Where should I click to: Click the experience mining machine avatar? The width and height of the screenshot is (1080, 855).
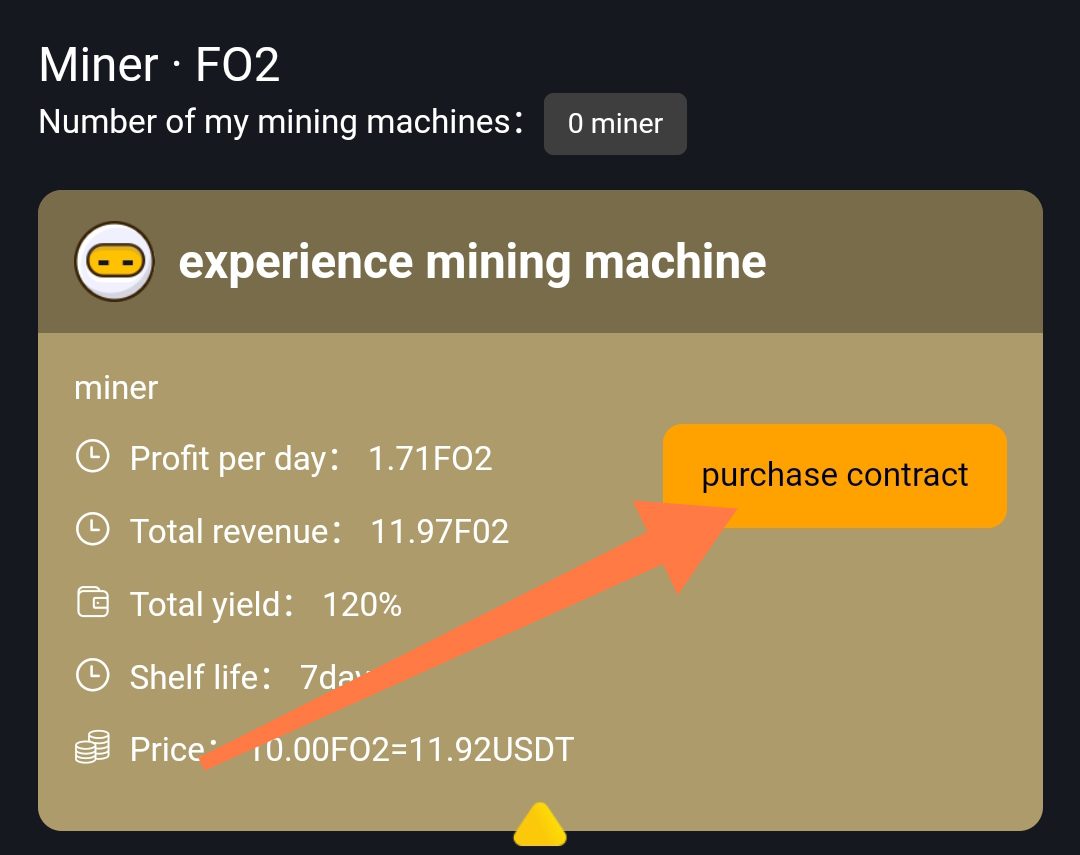(x=113, y=261)
